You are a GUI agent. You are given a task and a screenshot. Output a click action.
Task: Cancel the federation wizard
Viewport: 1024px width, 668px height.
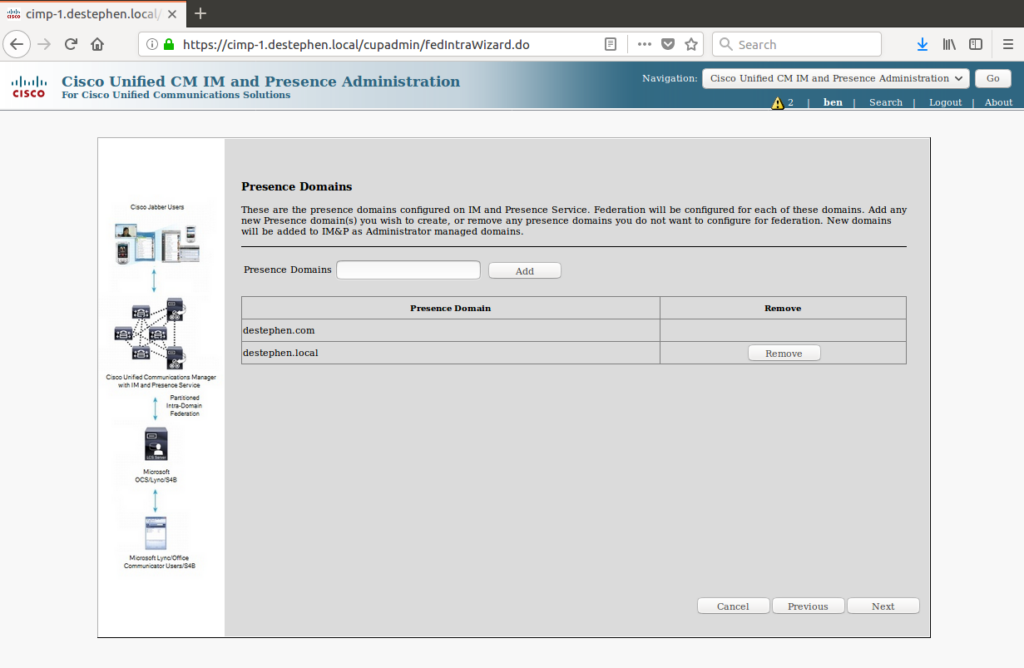pyautogui.click(x=733, y=606)
